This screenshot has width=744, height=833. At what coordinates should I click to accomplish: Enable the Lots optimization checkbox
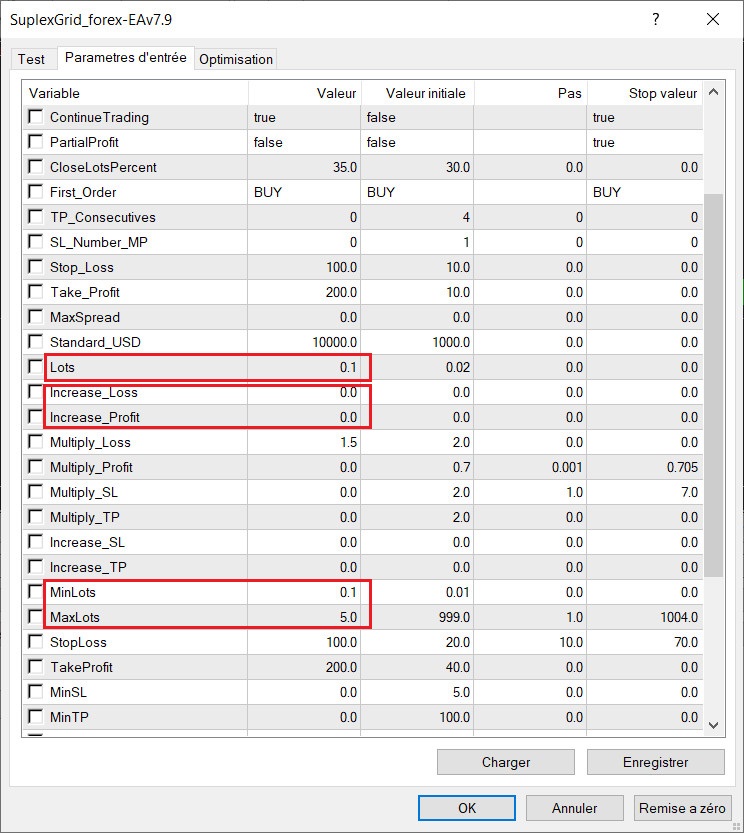click(x=36, y=368)
